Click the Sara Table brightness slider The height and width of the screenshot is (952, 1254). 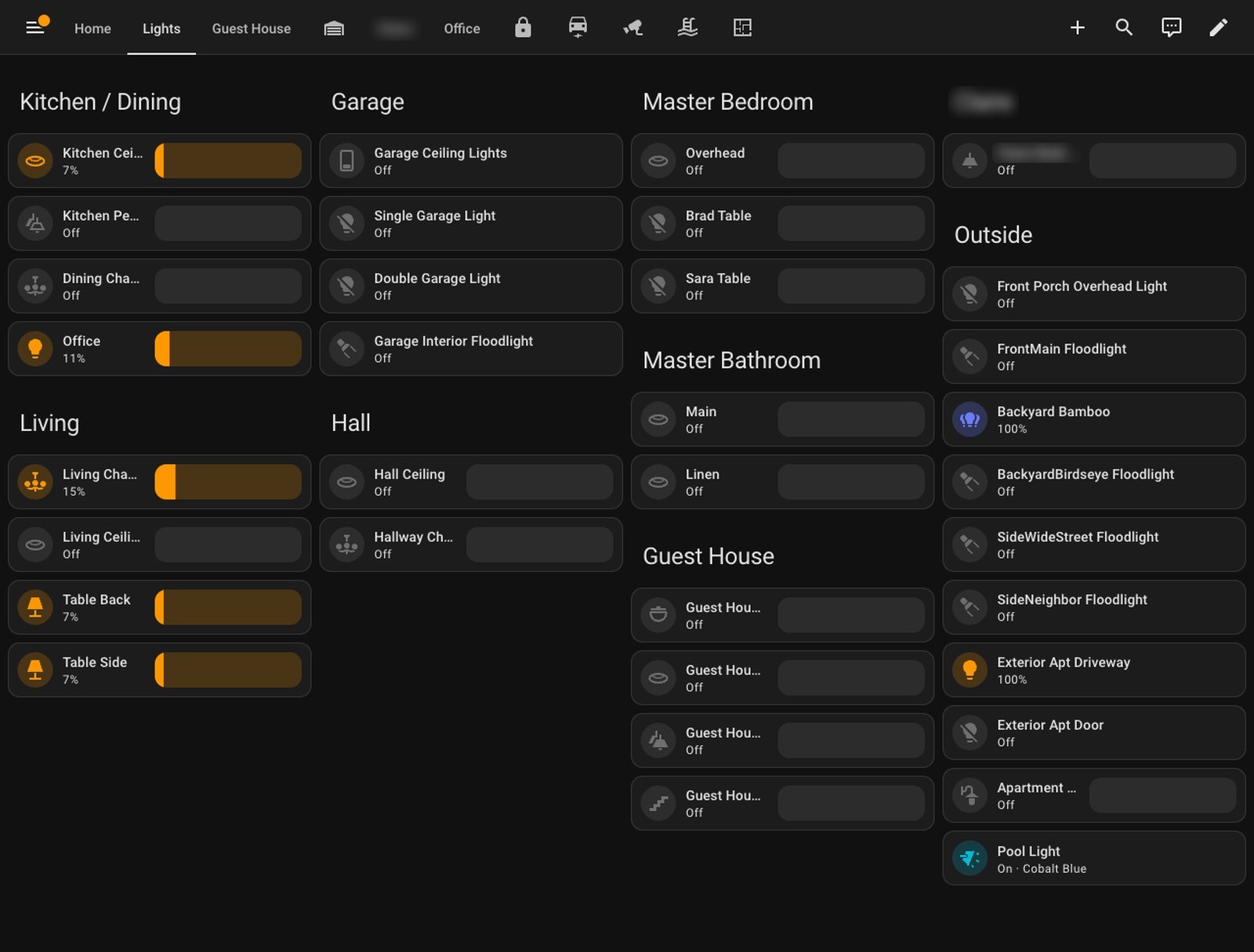[851, 286]
